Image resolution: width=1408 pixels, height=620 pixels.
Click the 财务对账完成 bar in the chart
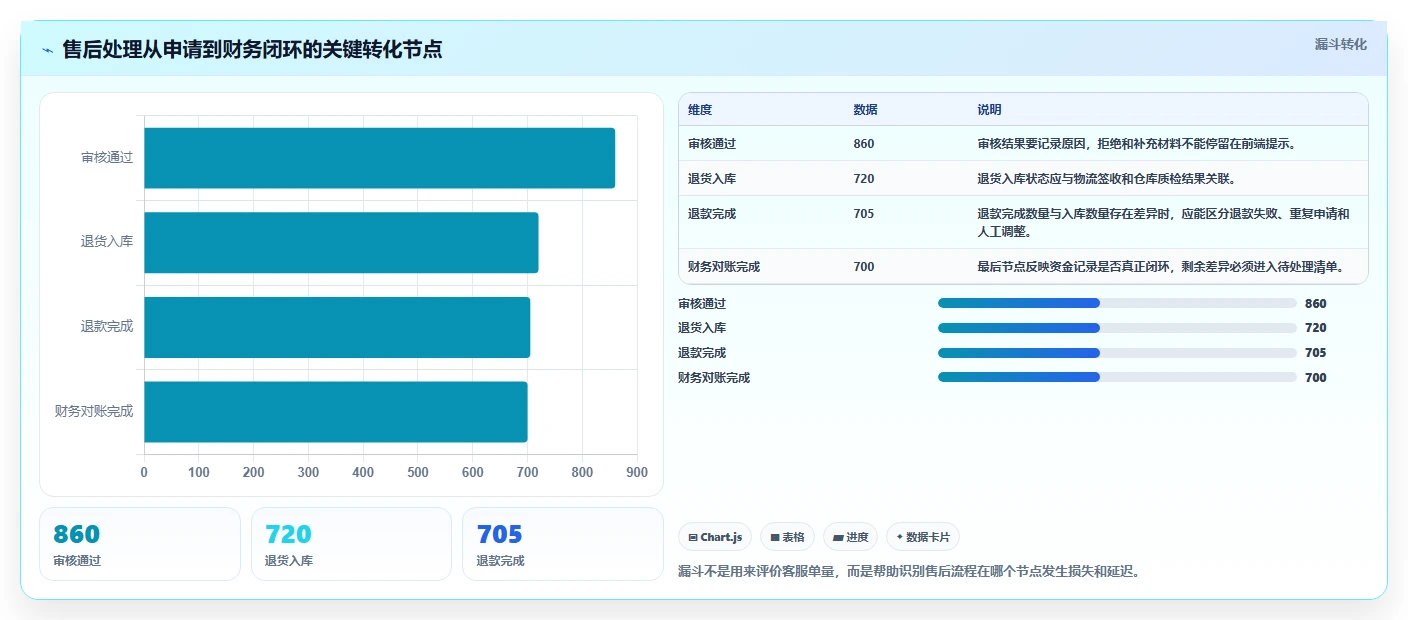click(x=336, y=411)
